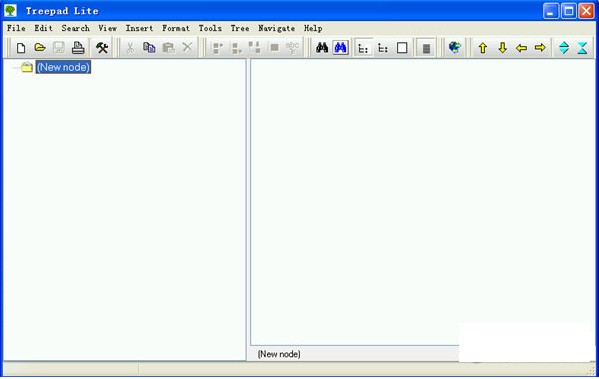Click the New file icon

click(21, 48)
